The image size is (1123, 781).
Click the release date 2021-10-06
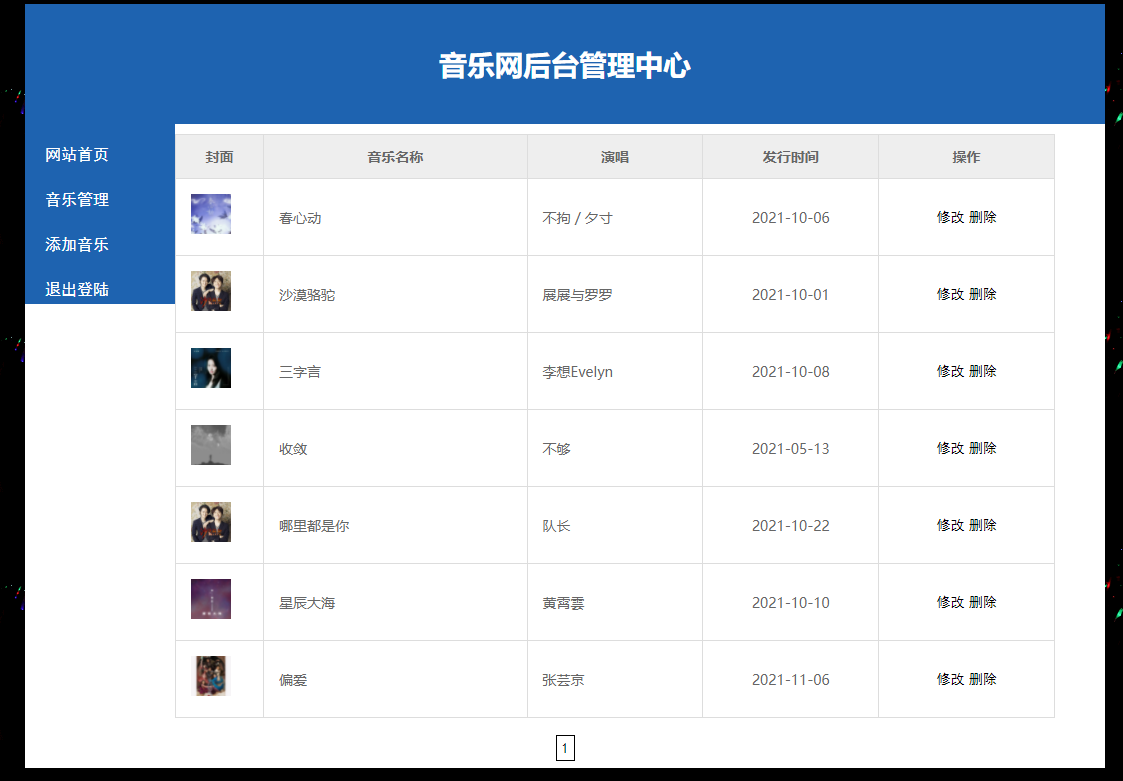pos(791,218)
